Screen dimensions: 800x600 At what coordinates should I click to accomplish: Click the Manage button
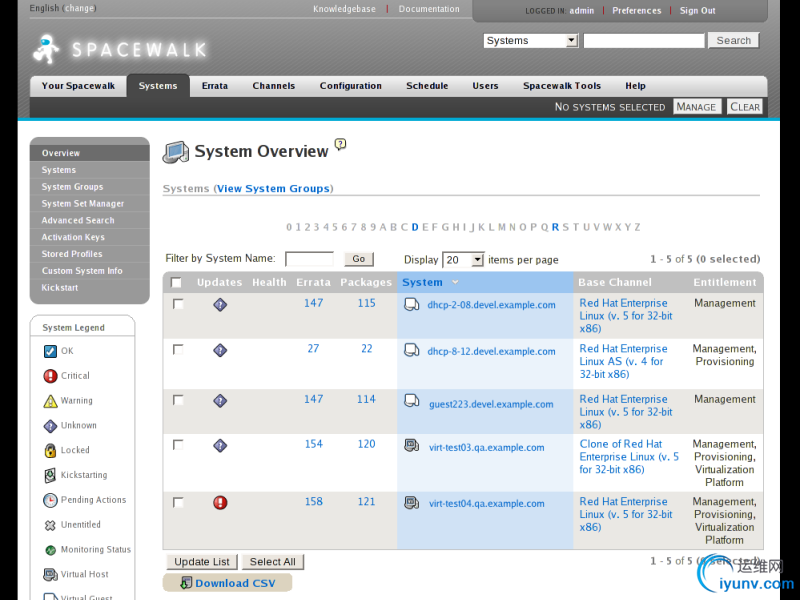(x=696, y=107)
